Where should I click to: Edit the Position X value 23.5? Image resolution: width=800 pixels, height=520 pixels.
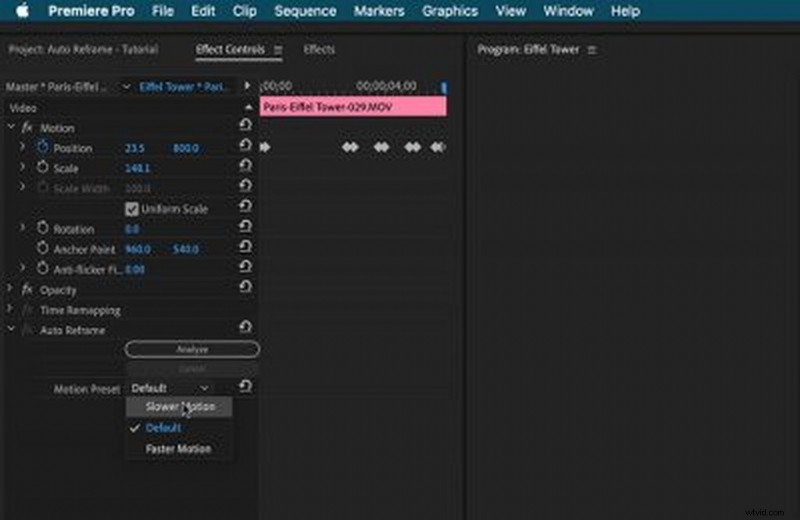point(134,148)
